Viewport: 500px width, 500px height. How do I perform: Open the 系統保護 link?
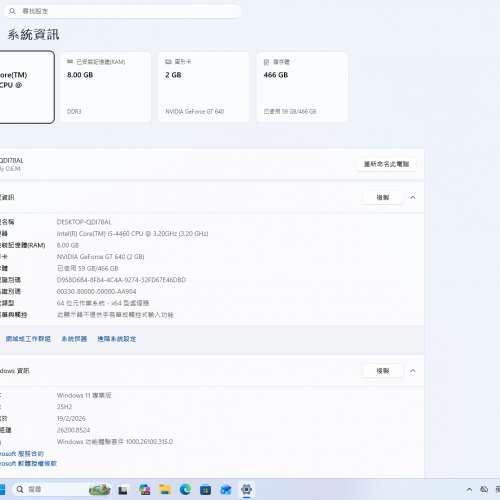click(x=74, y=339)
